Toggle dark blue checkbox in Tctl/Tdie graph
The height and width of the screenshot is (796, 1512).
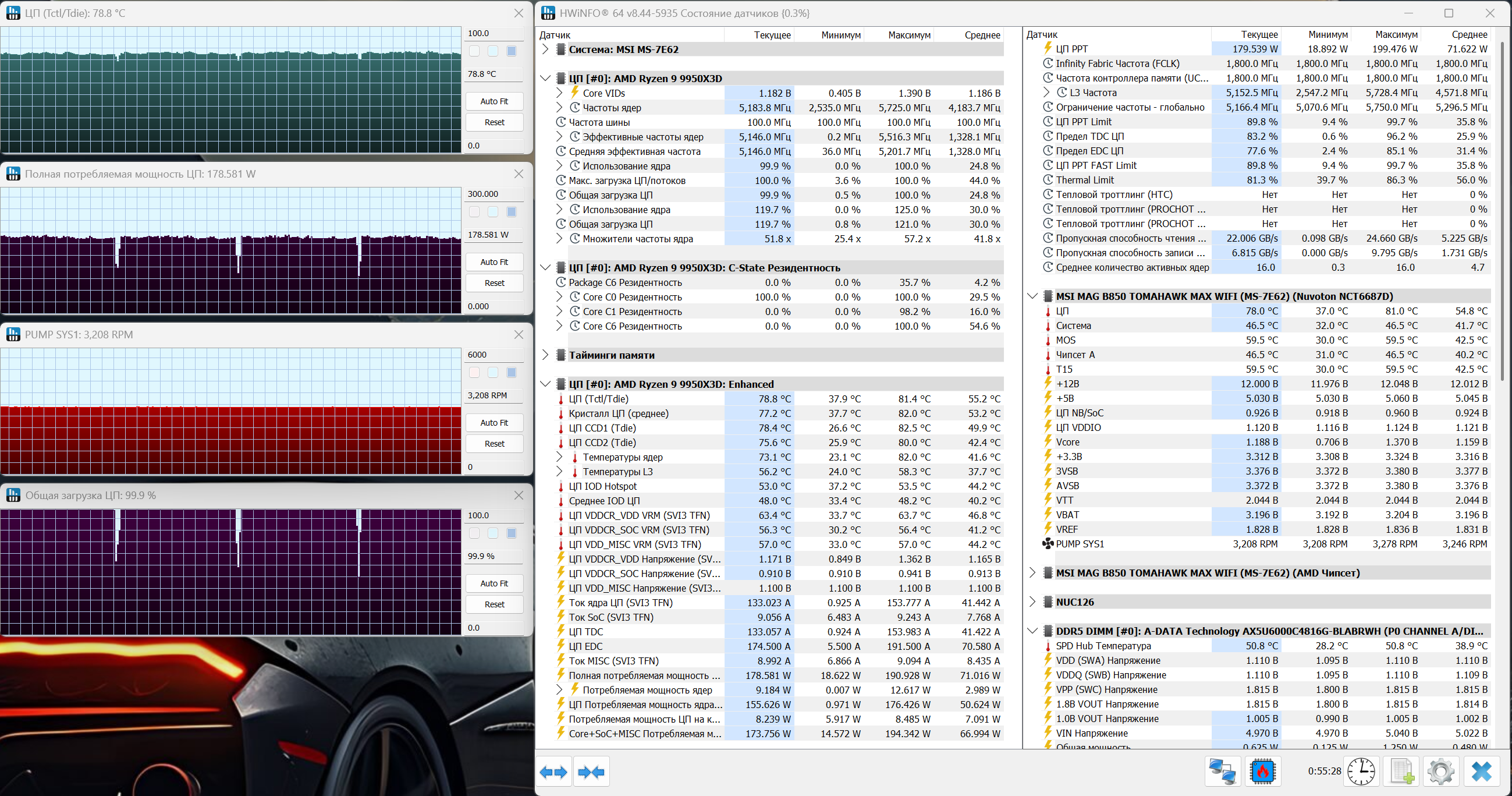(x=511, y=51)
